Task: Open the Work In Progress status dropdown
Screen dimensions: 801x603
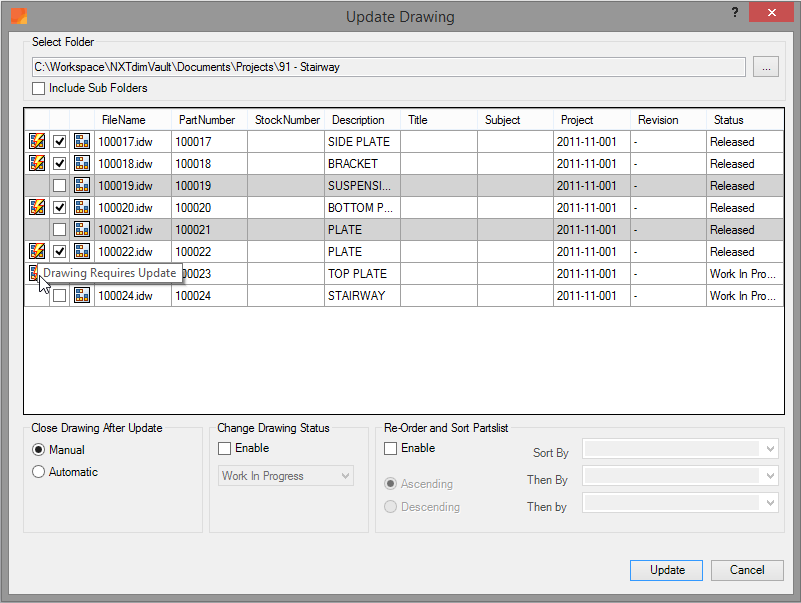Action: tap(286, 476)
